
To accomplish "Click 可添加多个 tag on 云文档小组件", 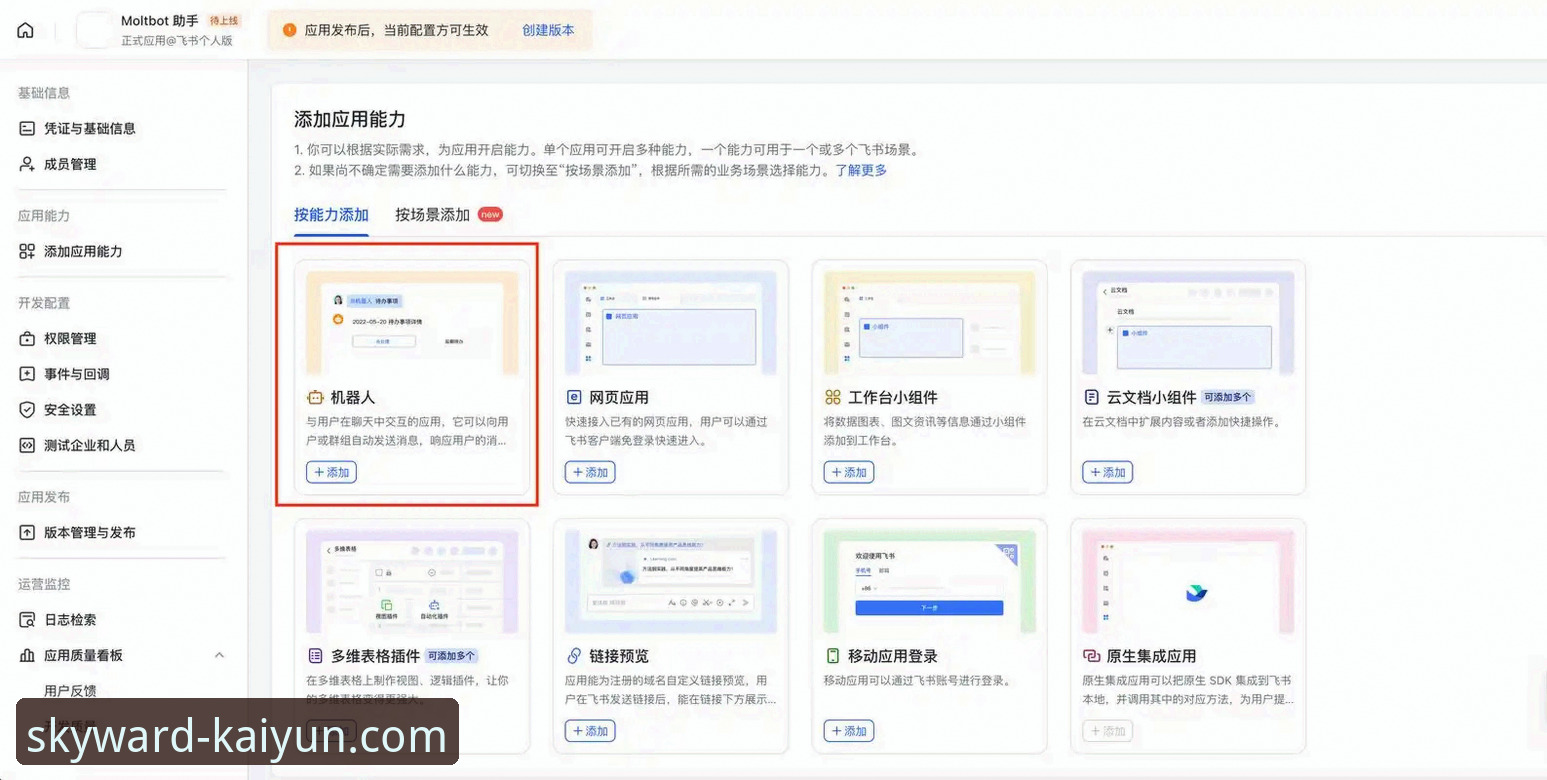I will [x=1228, y=397].
